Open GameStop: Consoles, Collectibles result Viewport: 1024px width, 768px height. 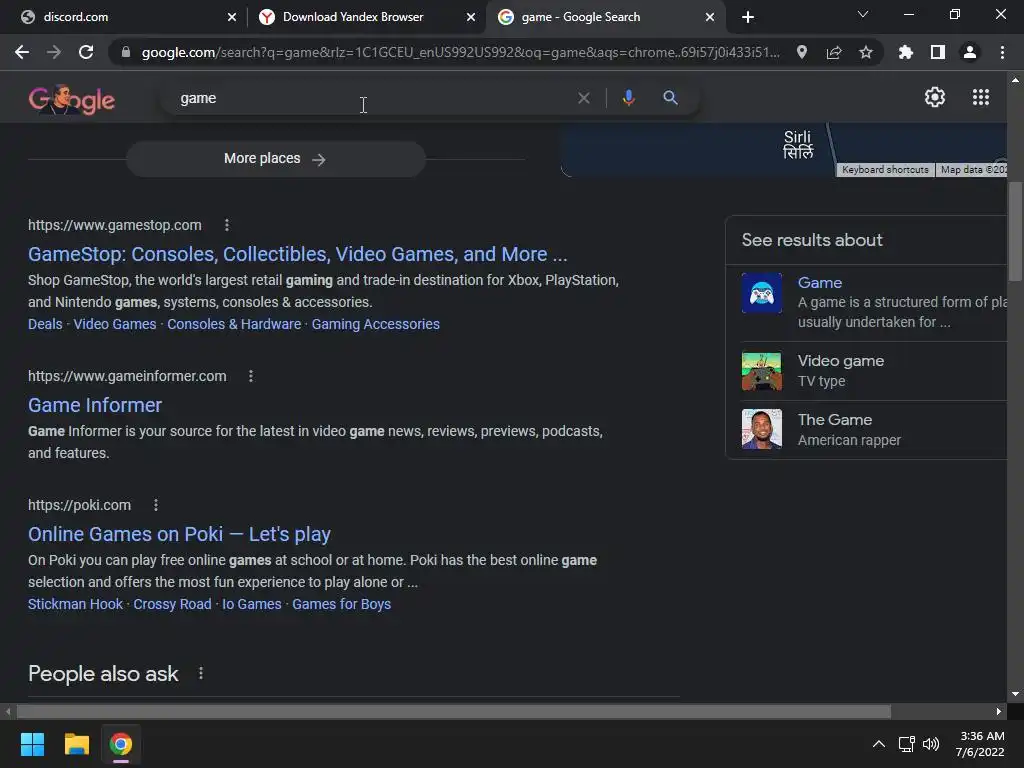[x=297, y=254]
